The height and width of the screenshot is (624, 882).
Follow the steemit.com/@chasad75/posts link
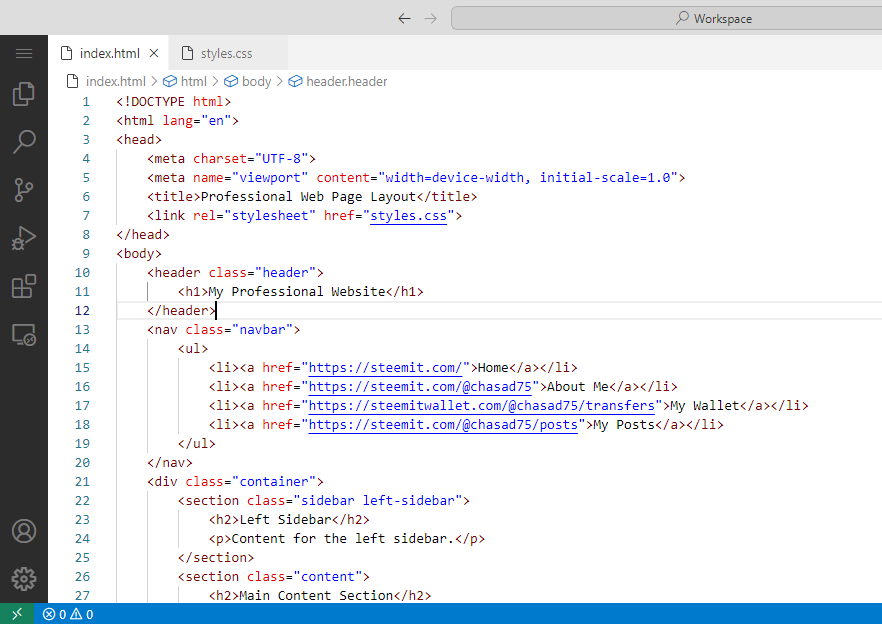(x=443, y=425)
